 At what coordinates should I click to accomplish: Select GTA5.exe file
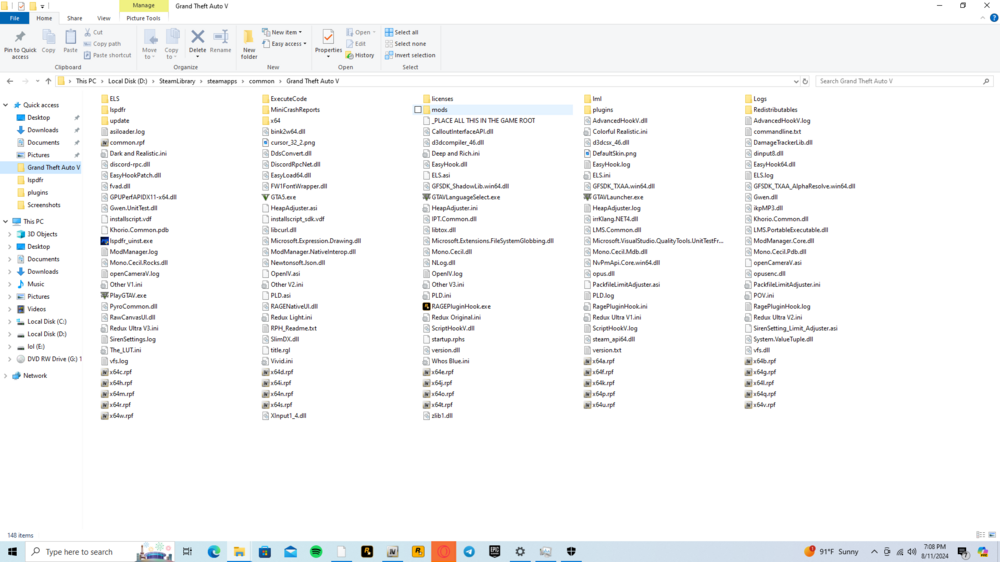tap(279, 197)
